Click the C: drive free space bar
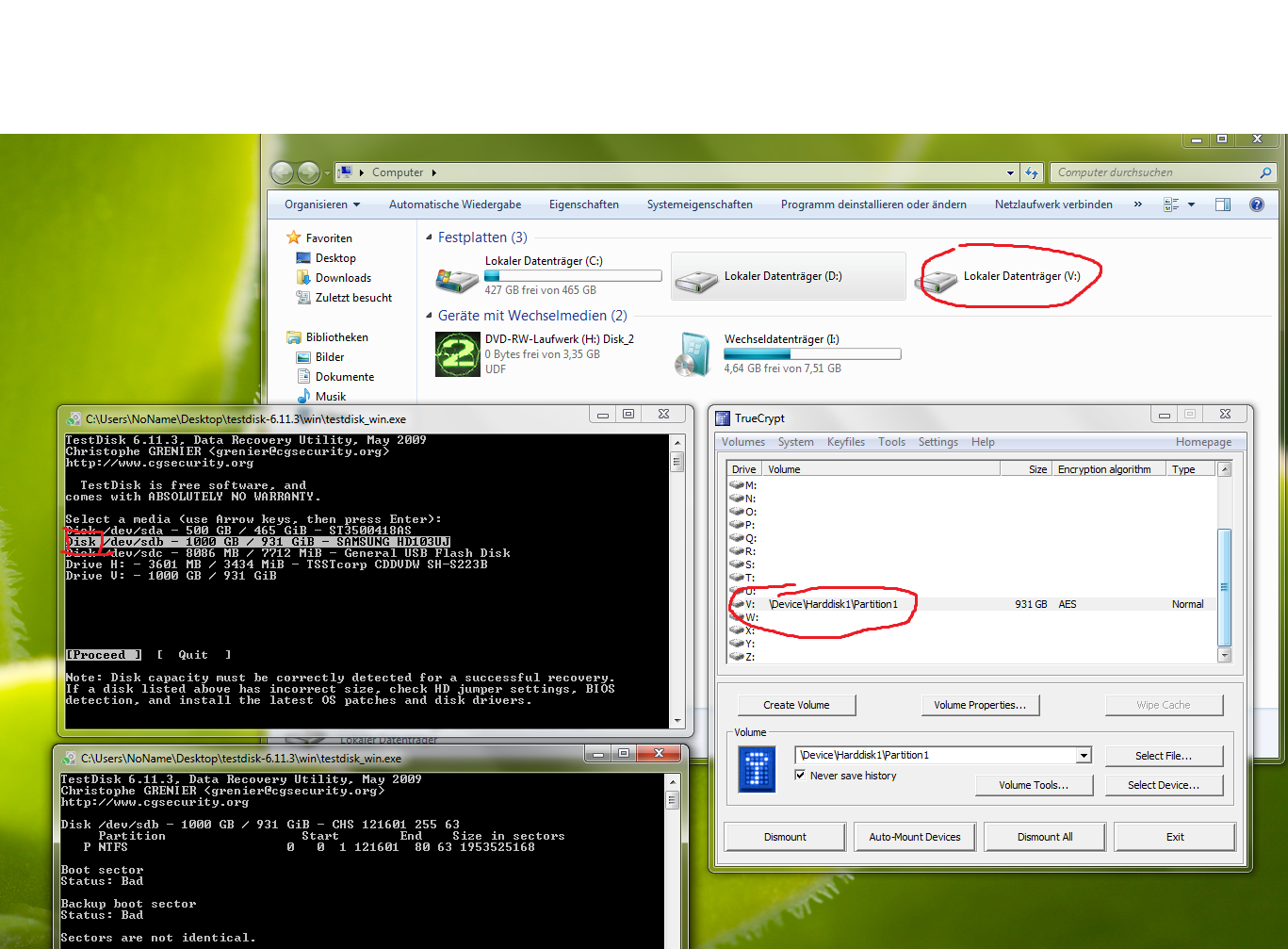The image size is (1288, 949). click(x=573, y=276)
